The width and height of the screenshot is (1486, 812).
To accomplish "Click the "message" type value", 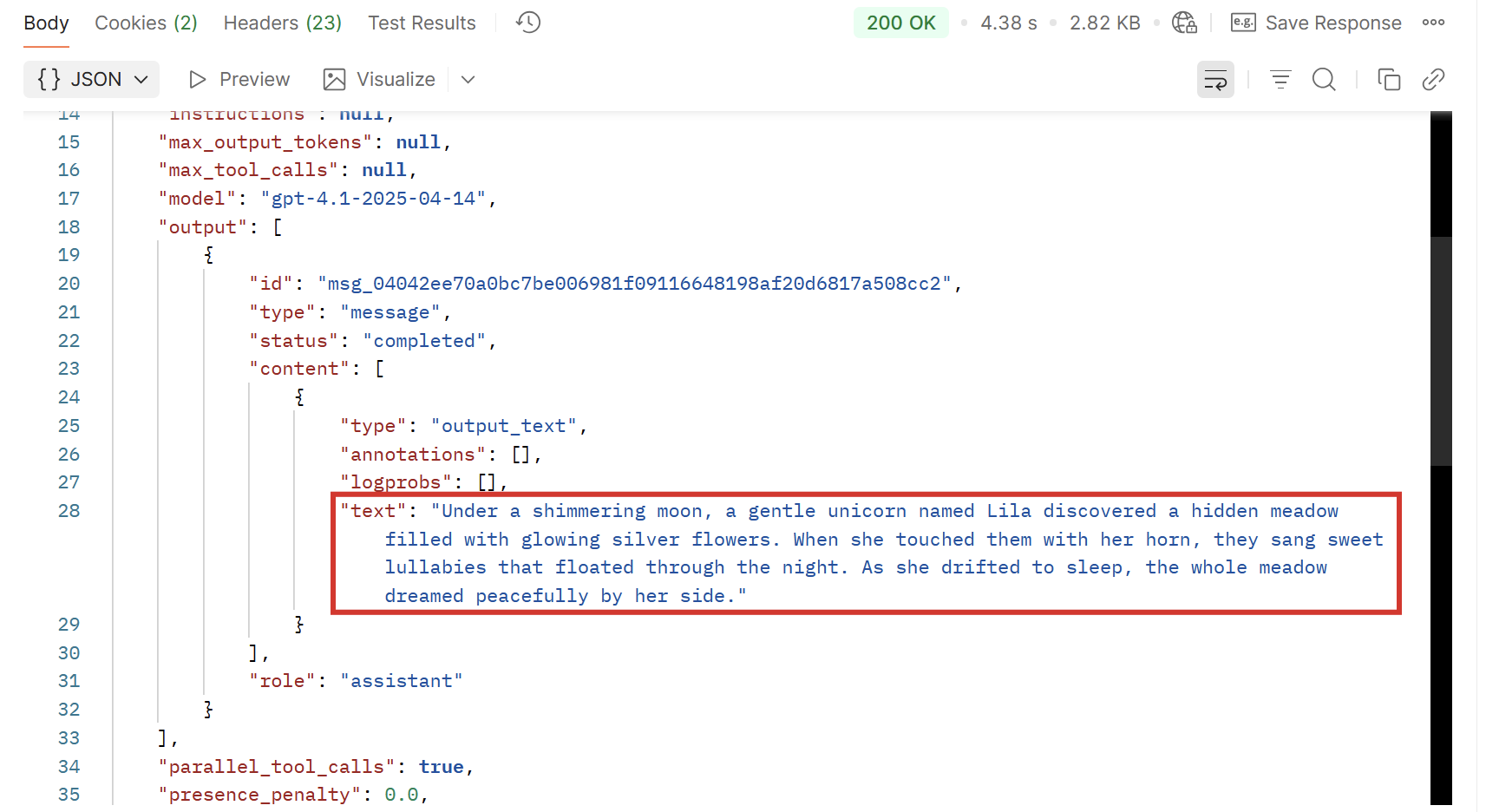I will [390, 312].
